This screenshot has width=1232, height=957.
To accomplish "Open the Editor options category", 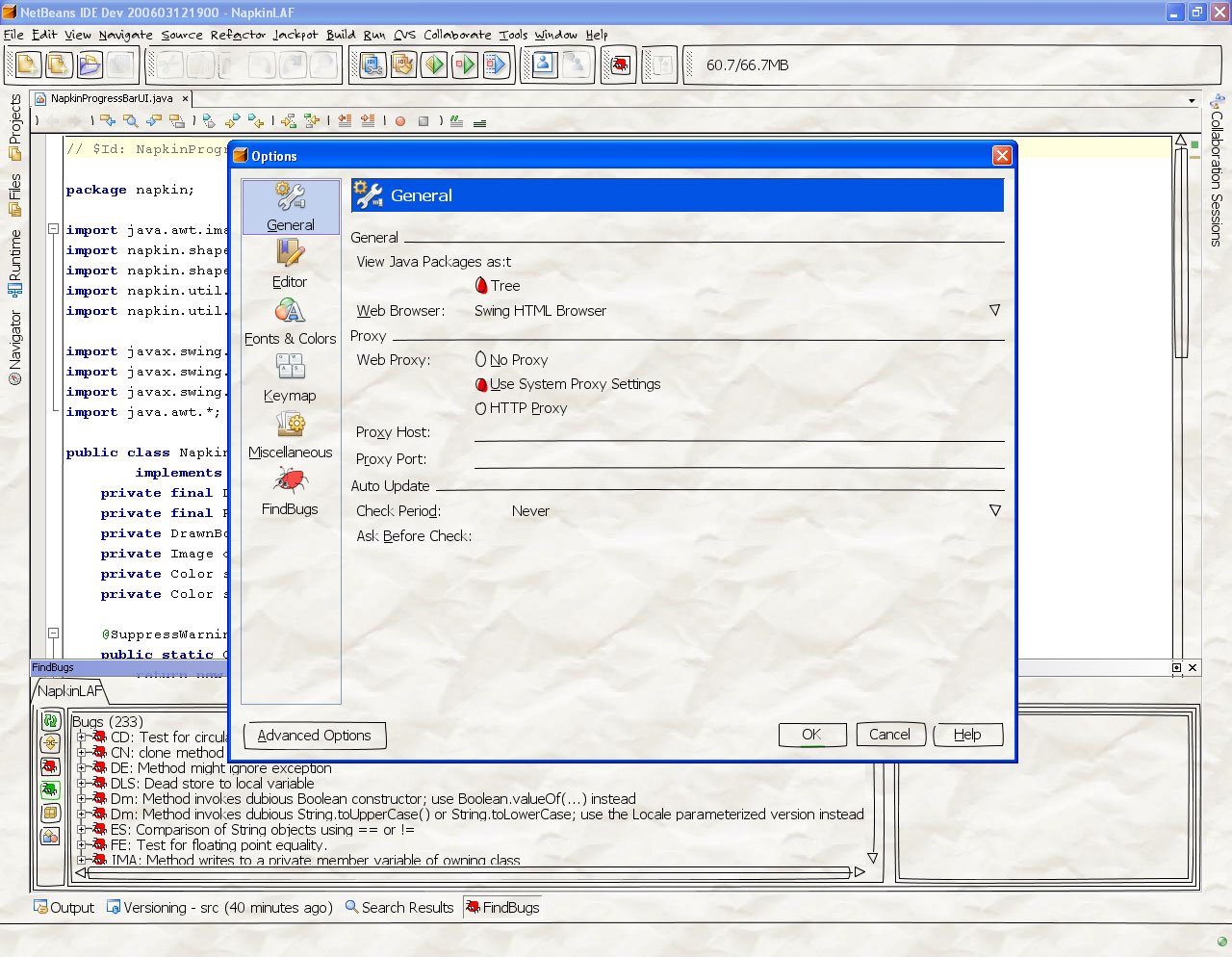I will tap(290, 264).
